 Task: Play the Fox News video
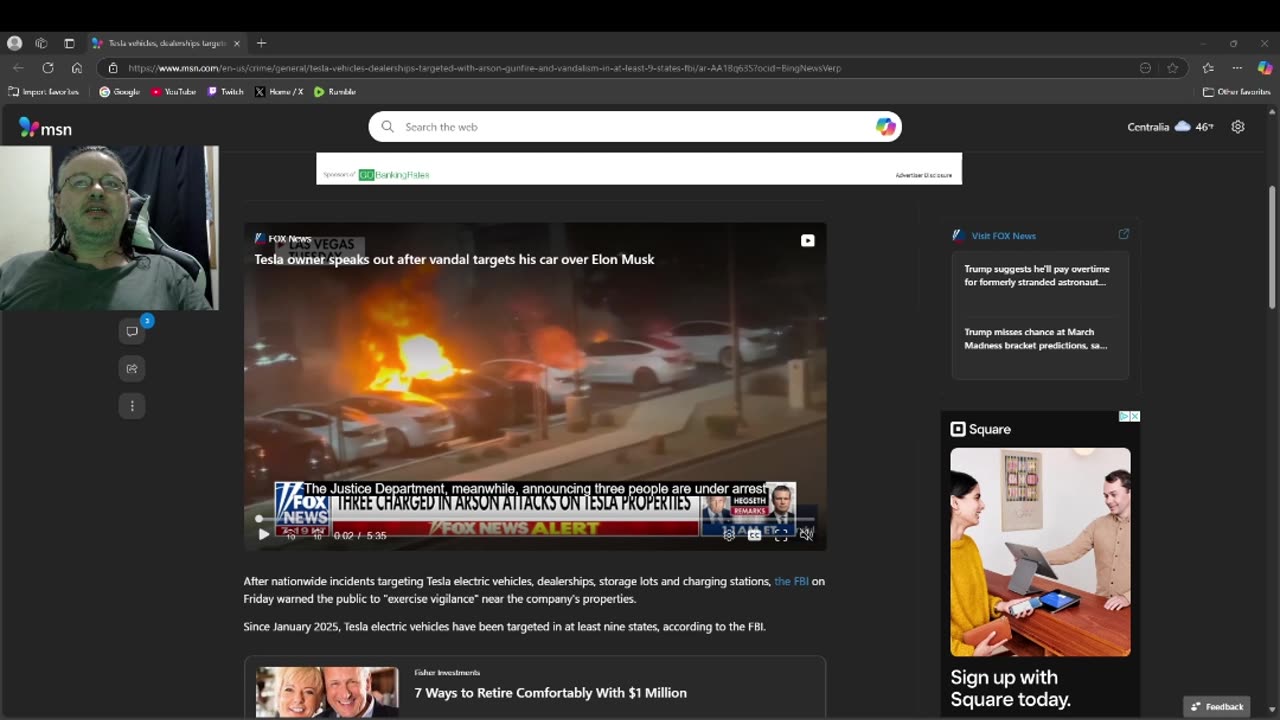264,535
